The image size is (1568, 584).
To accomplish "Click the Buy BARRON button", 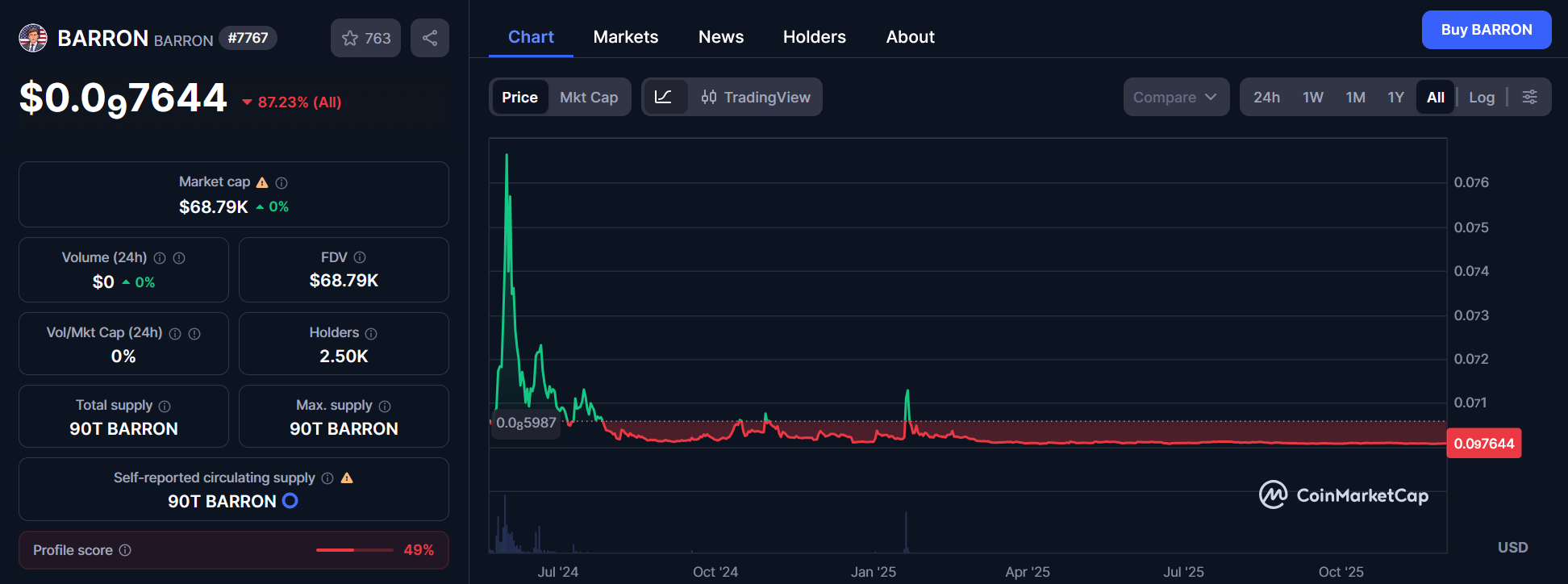I will tap(1487, 30).
